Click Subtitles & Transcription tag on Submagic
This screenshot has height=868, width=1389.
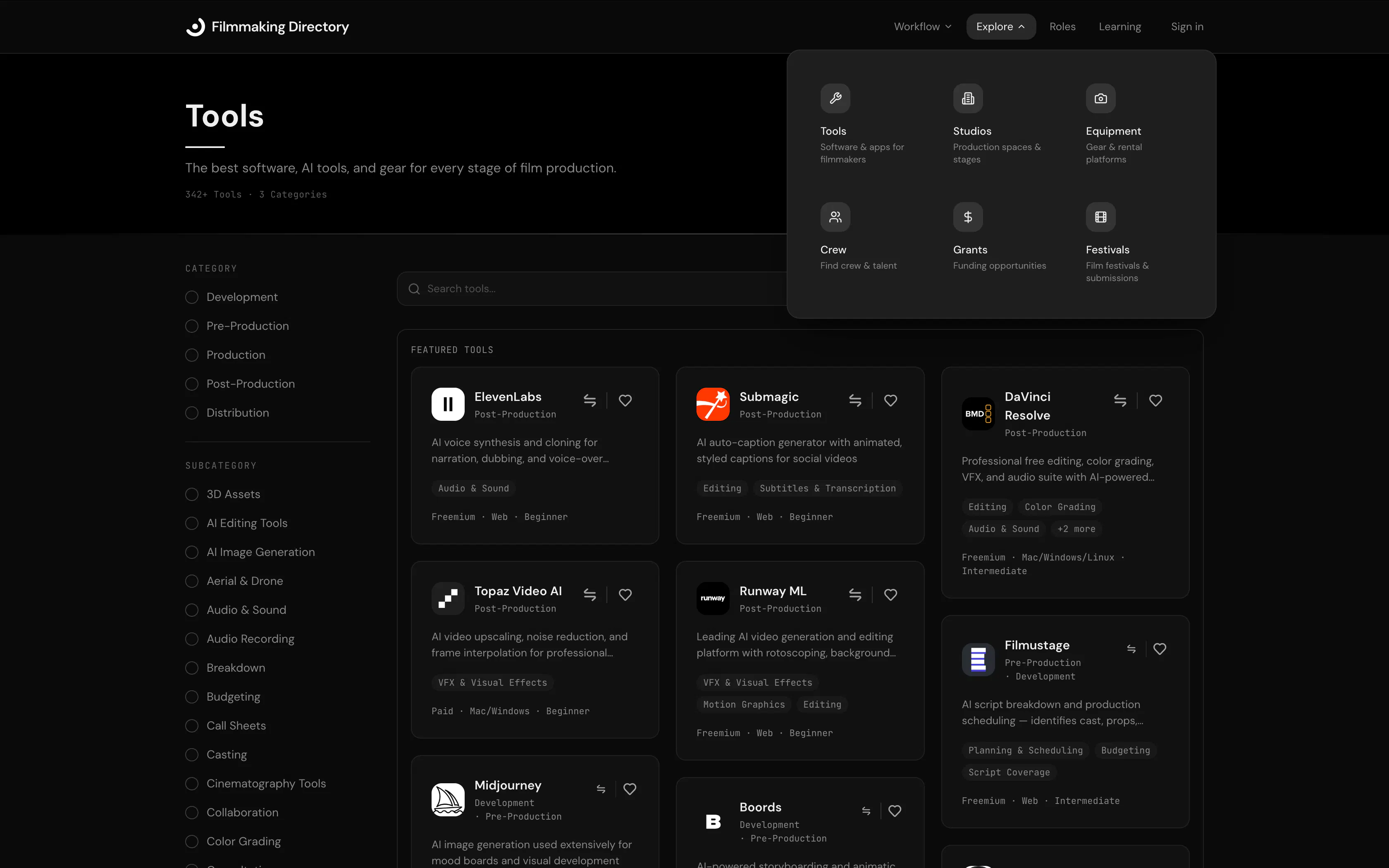828,488
